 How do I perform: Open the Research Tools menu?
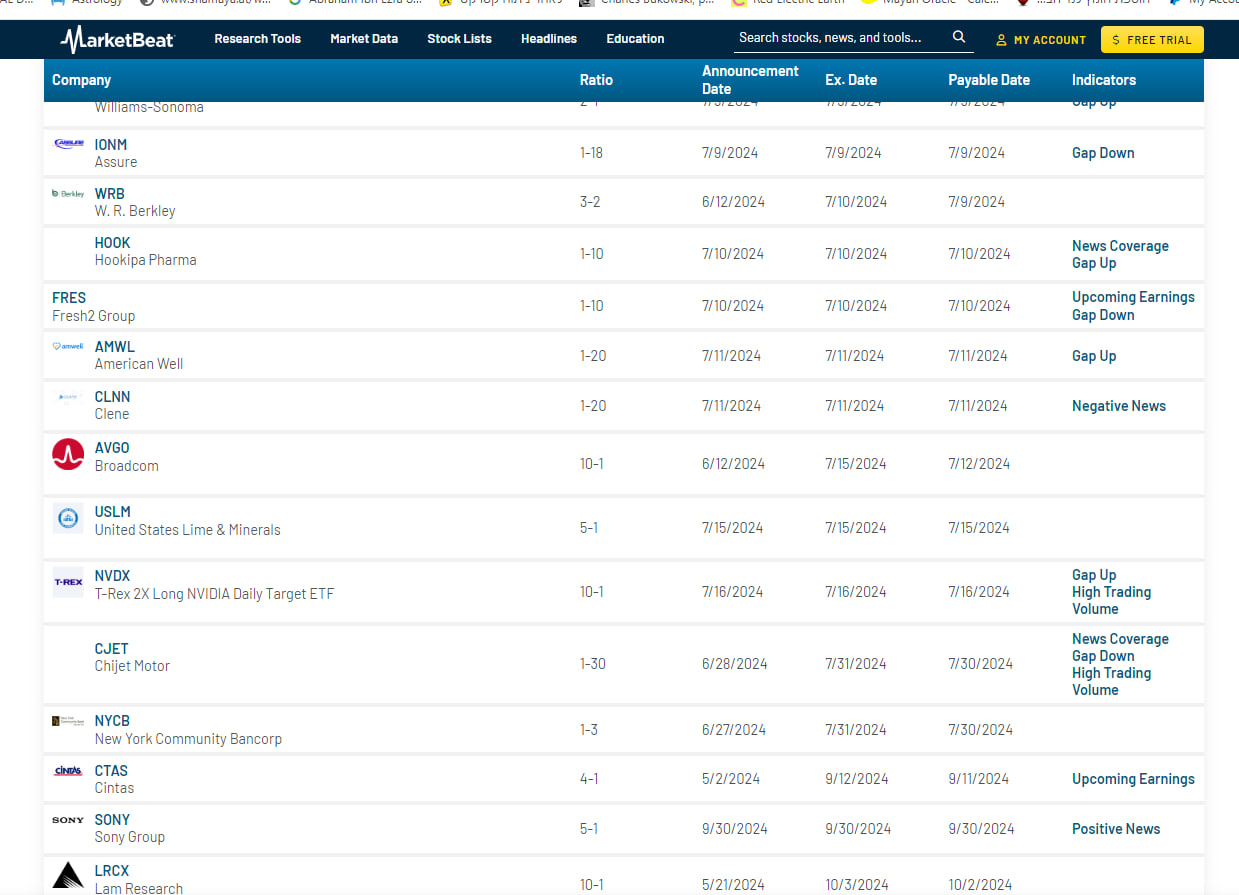pos(257,39)
